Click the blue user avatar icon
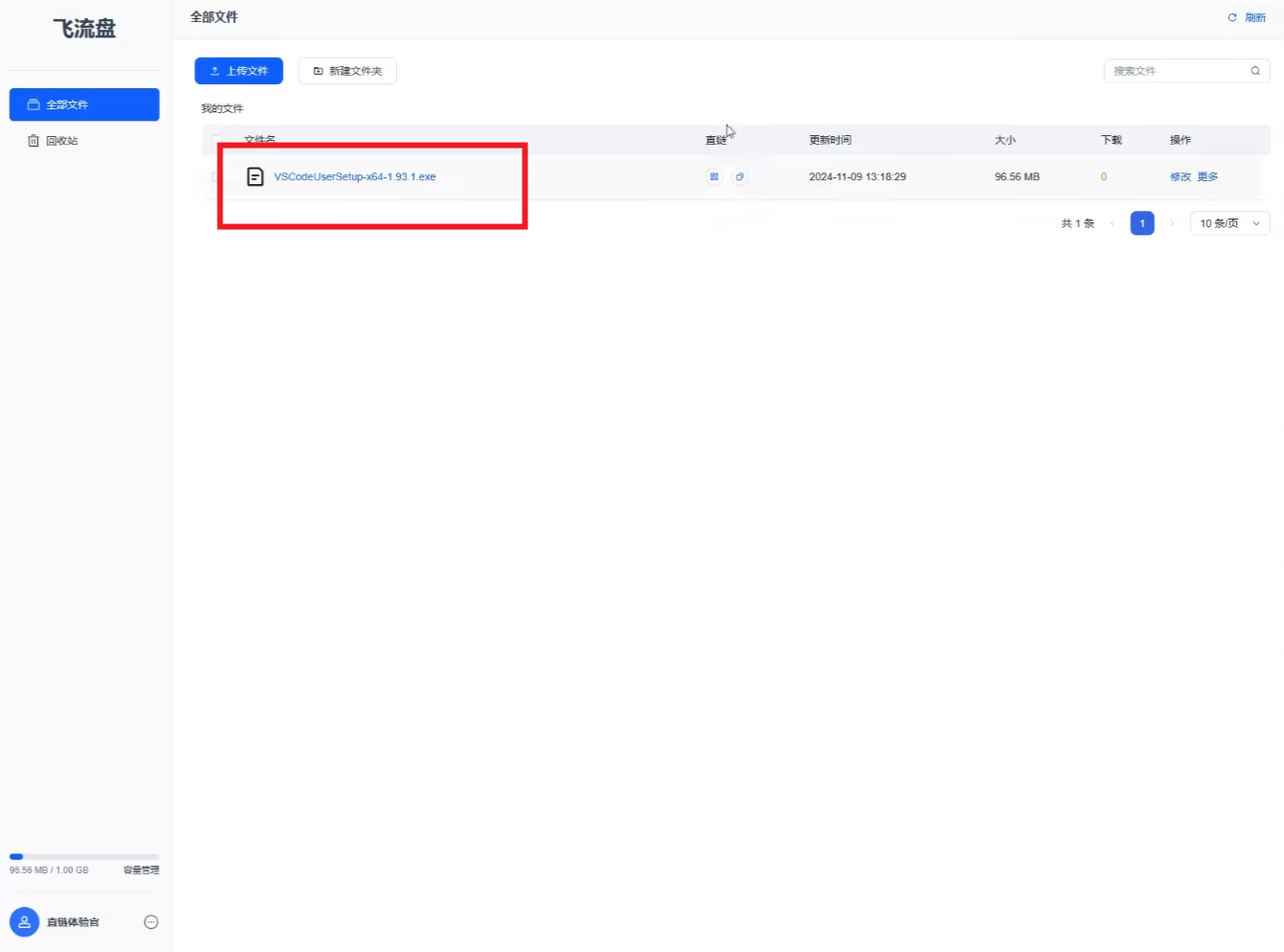The image size is (1284, 952). pos(24,922)
